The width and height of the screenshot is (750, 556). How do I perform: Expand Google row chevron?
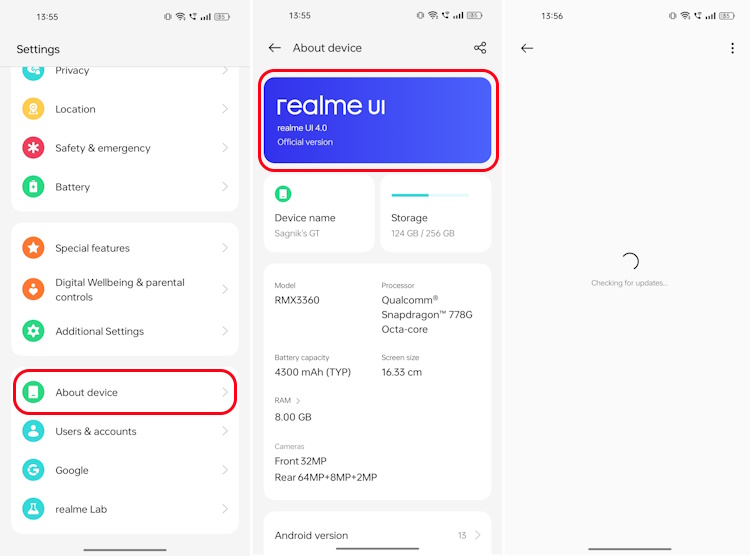(225, 470)
